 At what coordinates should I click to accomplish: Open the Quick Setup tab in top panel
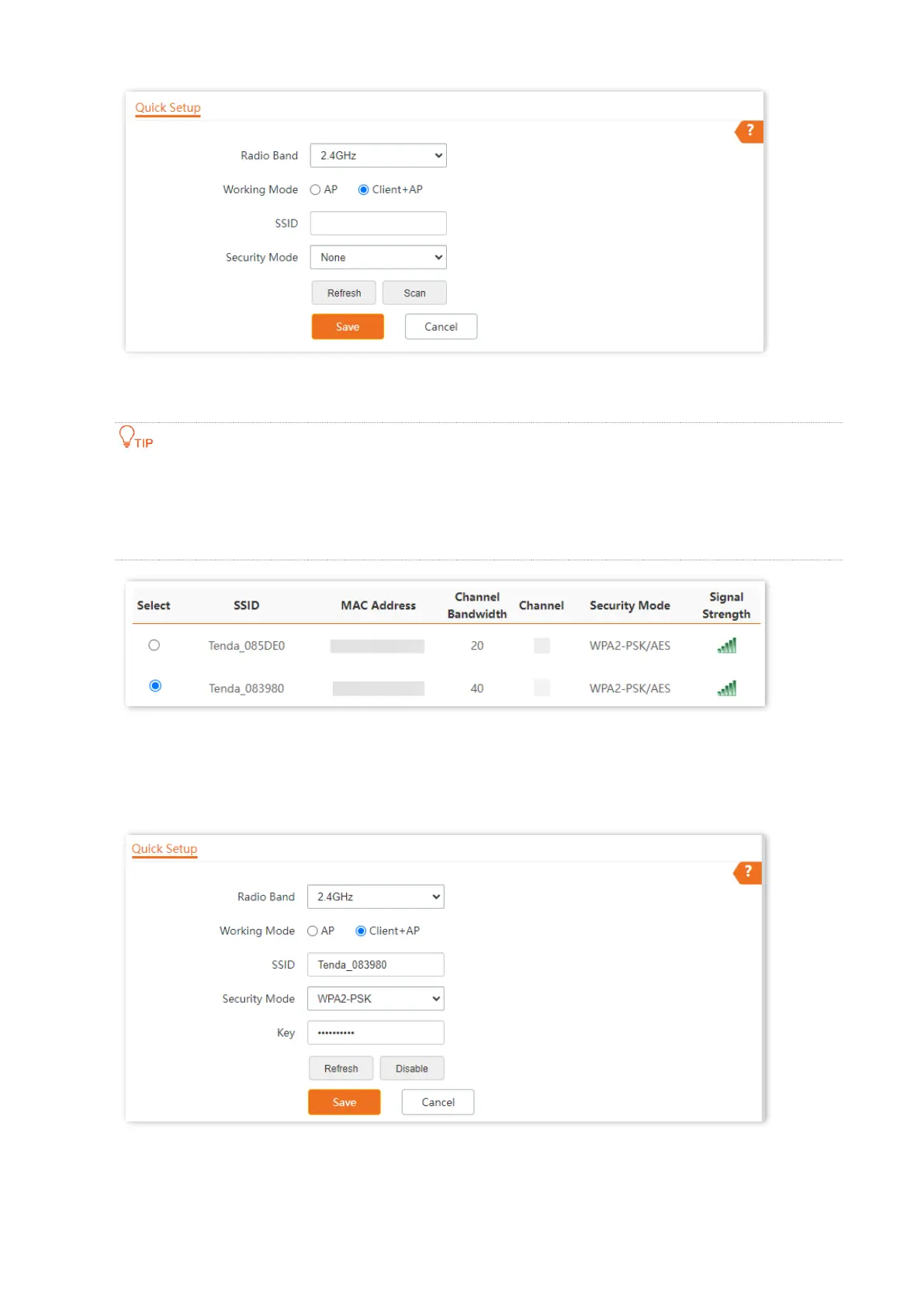click(168, 108)
